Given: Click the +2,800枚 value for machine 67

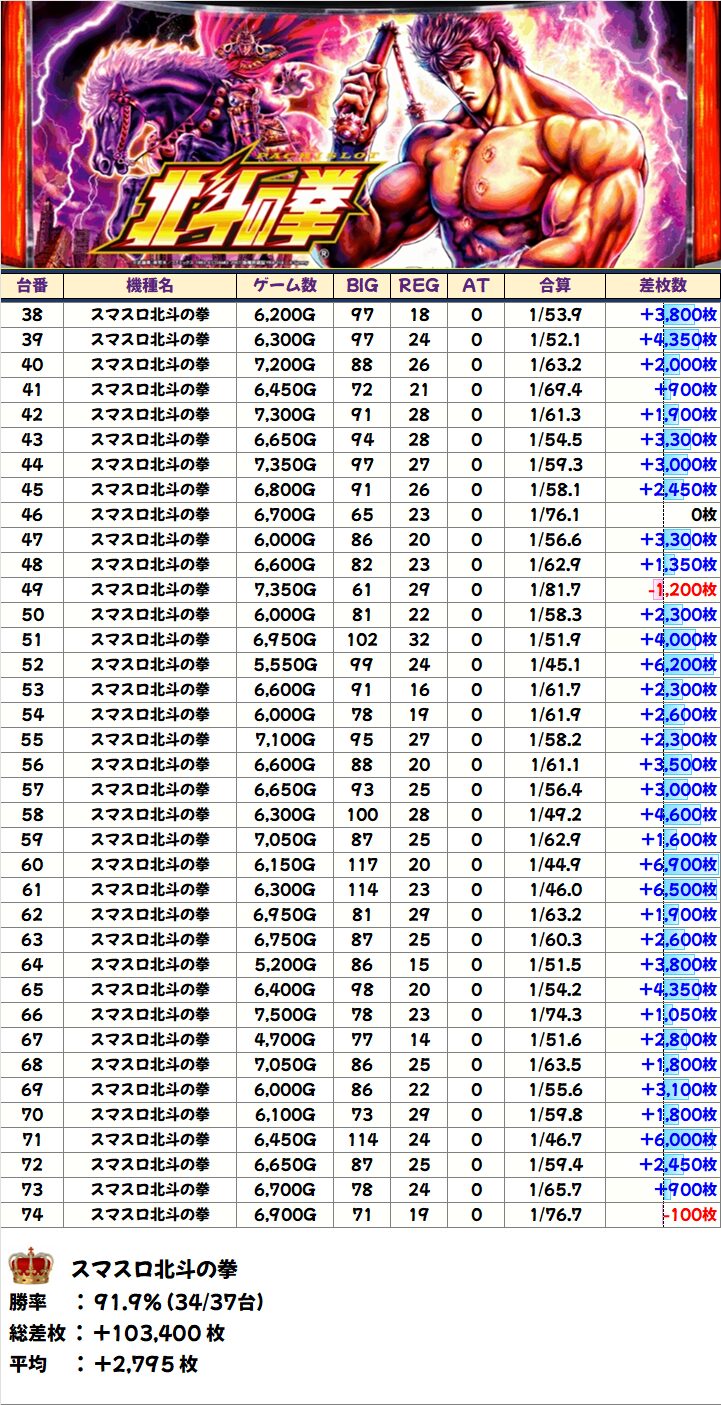Looking at the screenshot, I should [679, 1039].
